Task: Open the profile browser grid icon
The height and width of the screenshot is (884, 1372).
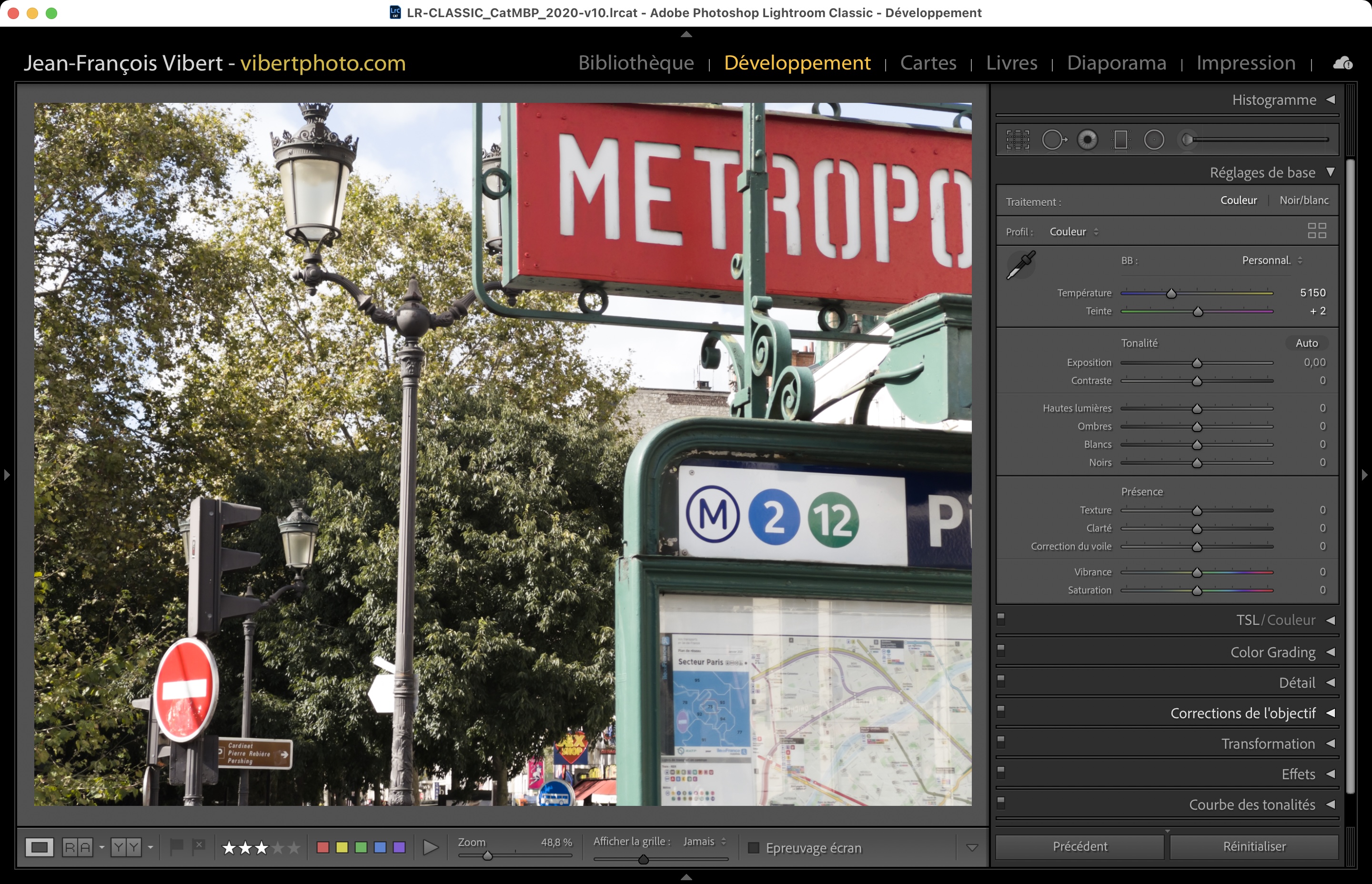Action: click(x=1316, y=231)
